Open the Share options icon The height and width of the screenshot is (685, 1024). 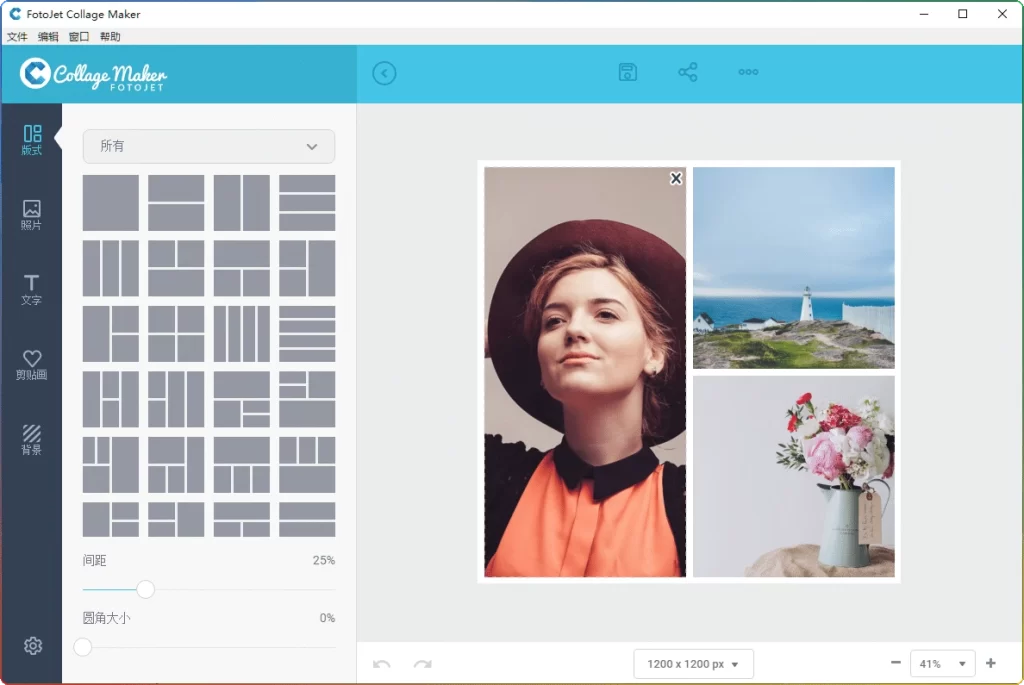point(687,72)
